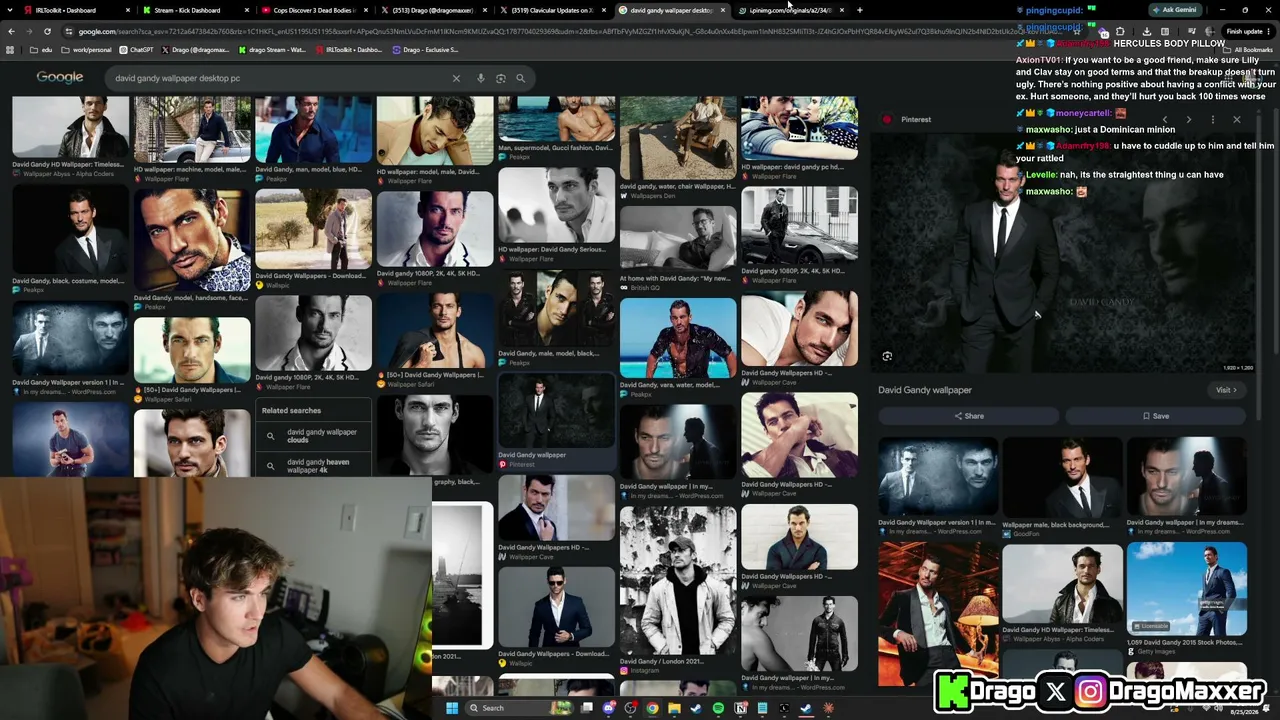Visit the Pinterest source page

click(1226, 390)
